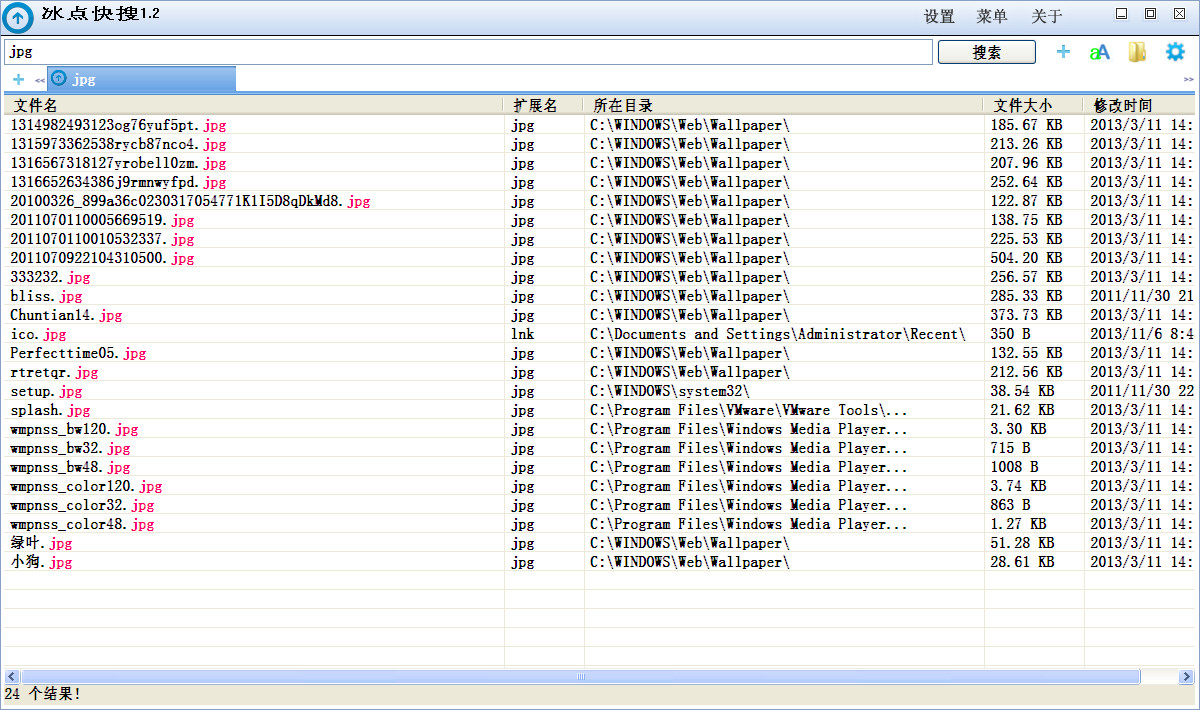
Task: Select file setup.jpg
Action: pyautogui.click(x=46, y=391)
